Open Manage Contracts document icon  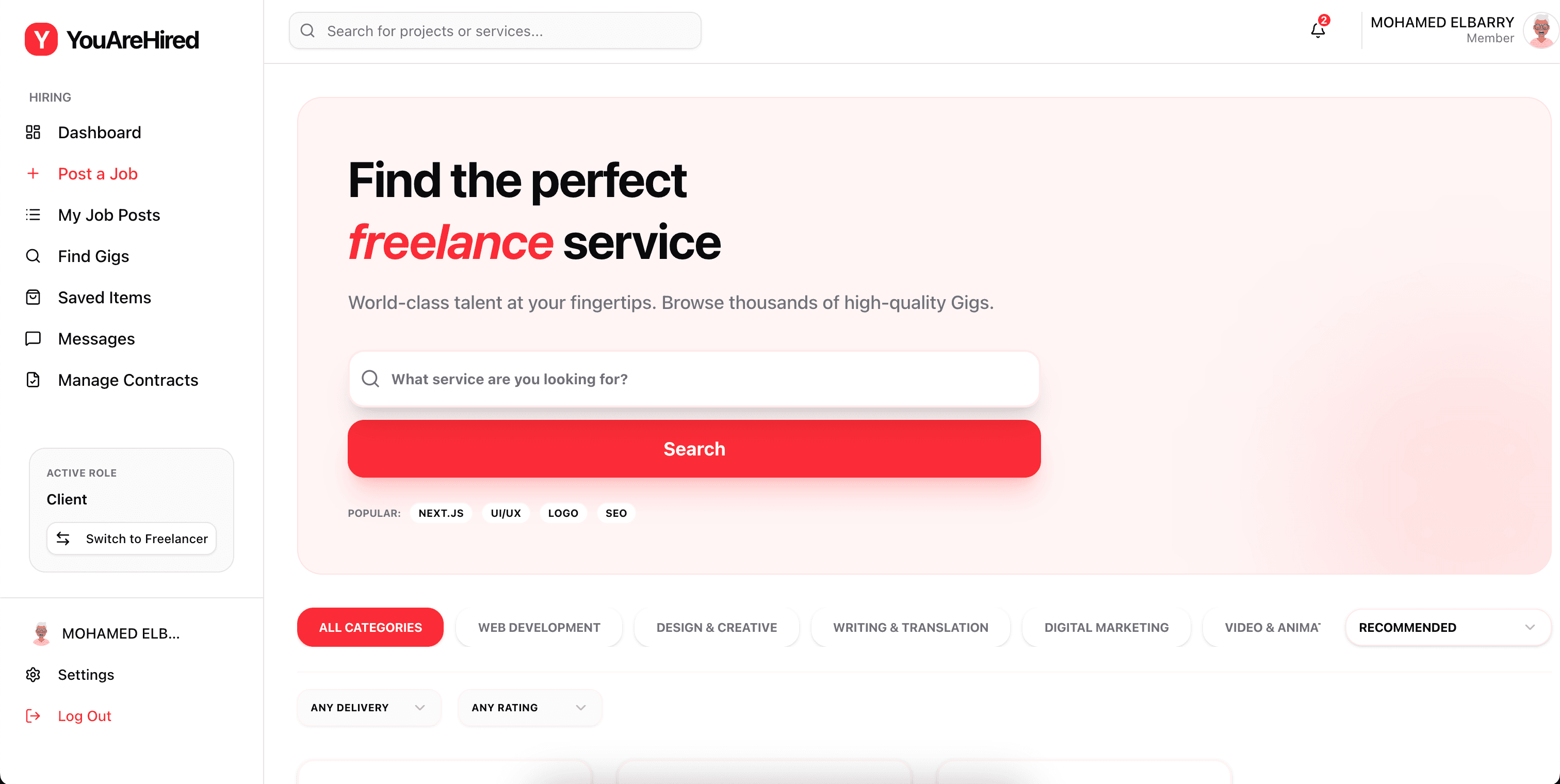[x=34, y=380]
